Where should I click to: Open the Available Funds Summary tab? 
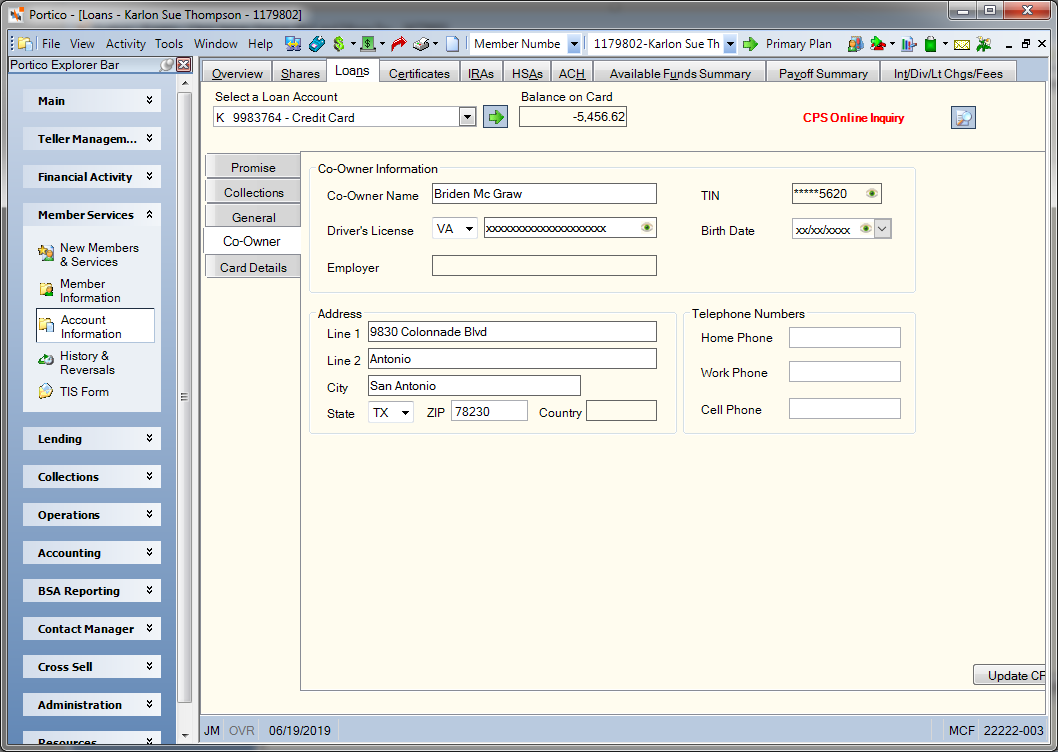680,74
